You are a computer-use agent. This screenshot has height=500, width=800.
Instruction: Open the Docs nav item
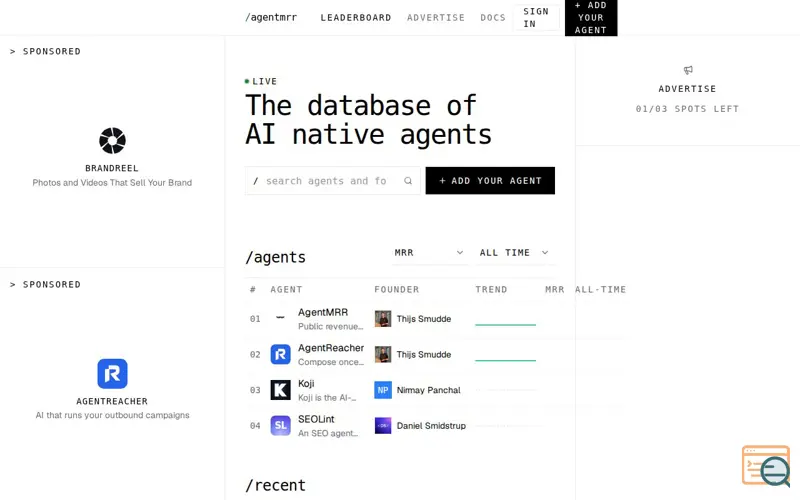(x=493, y=17)
